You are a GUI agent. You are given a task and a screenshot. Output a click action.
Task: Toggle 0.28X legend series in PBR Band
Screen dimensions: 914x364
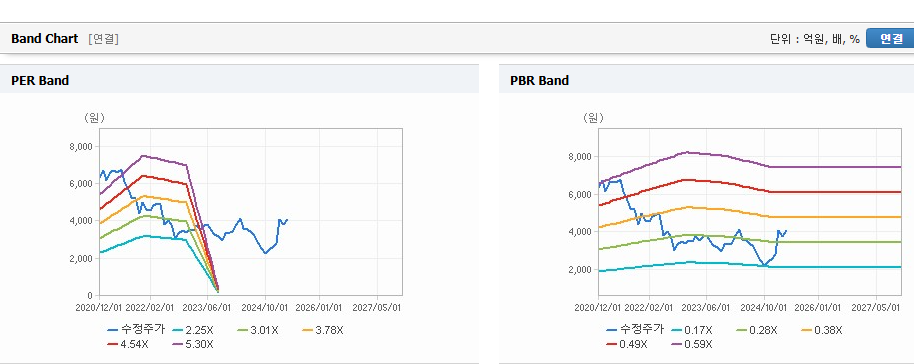757,330
